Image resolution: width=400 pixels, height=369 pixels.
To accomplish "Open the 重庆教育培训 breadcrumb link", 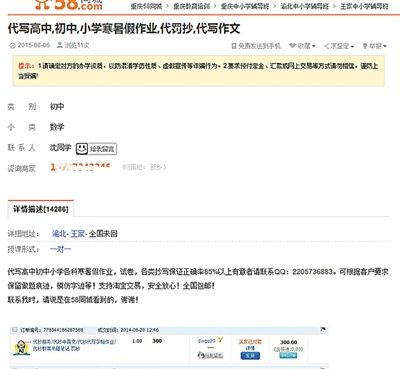I will tap(192, 6).
